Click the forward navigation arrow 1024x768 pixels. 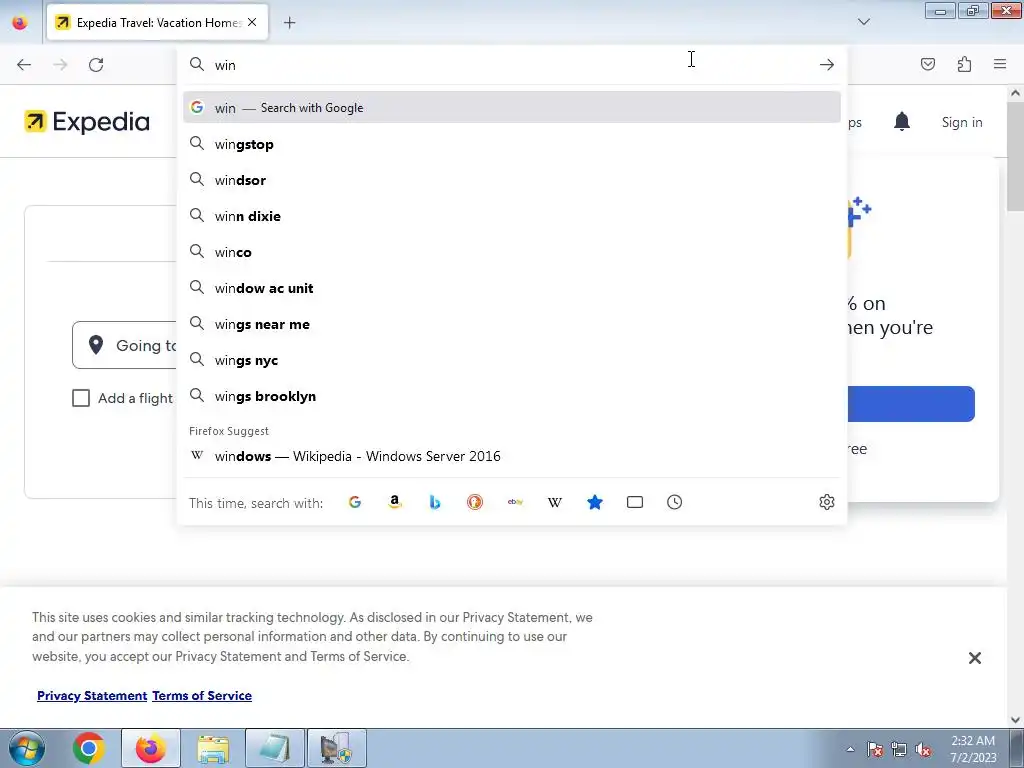pos(60,65)
